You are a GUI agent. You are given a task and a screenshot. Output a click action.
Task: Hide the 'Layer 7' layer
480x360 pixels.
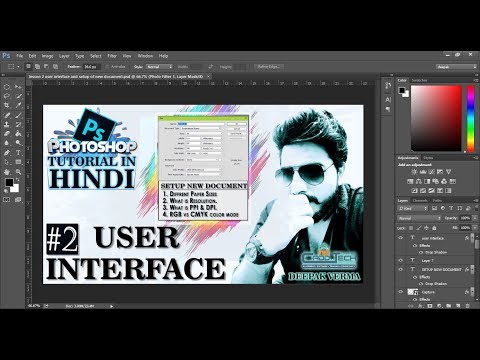click(401, 260)
